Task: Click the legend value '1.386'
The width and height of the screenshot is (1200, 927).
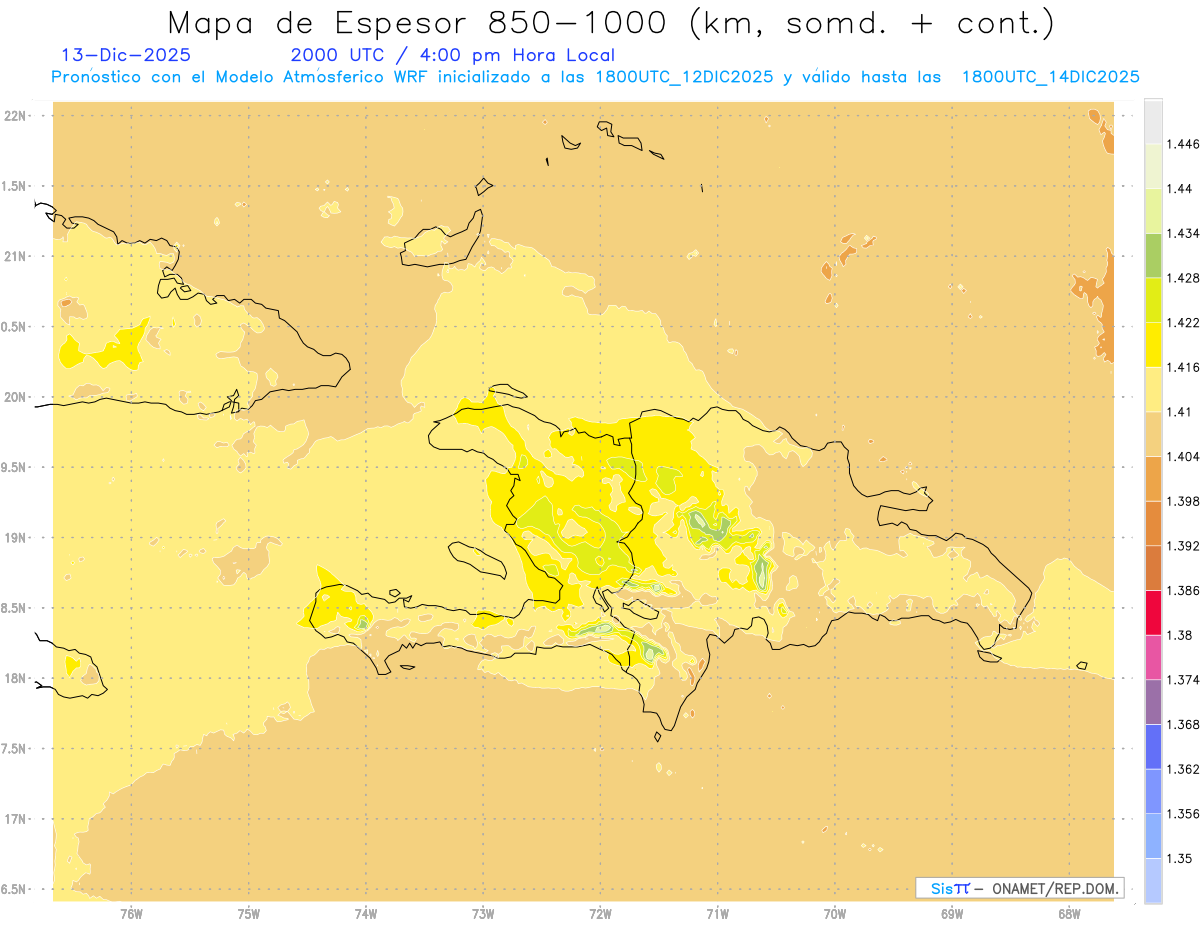Action: pos(1182,590)
